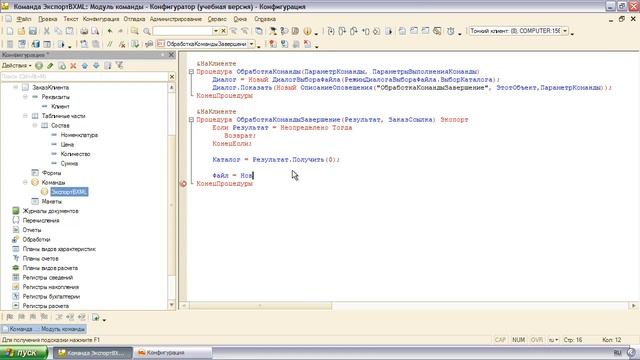
Task: Cut selection with the scissors icon
Action: point(47,31)
